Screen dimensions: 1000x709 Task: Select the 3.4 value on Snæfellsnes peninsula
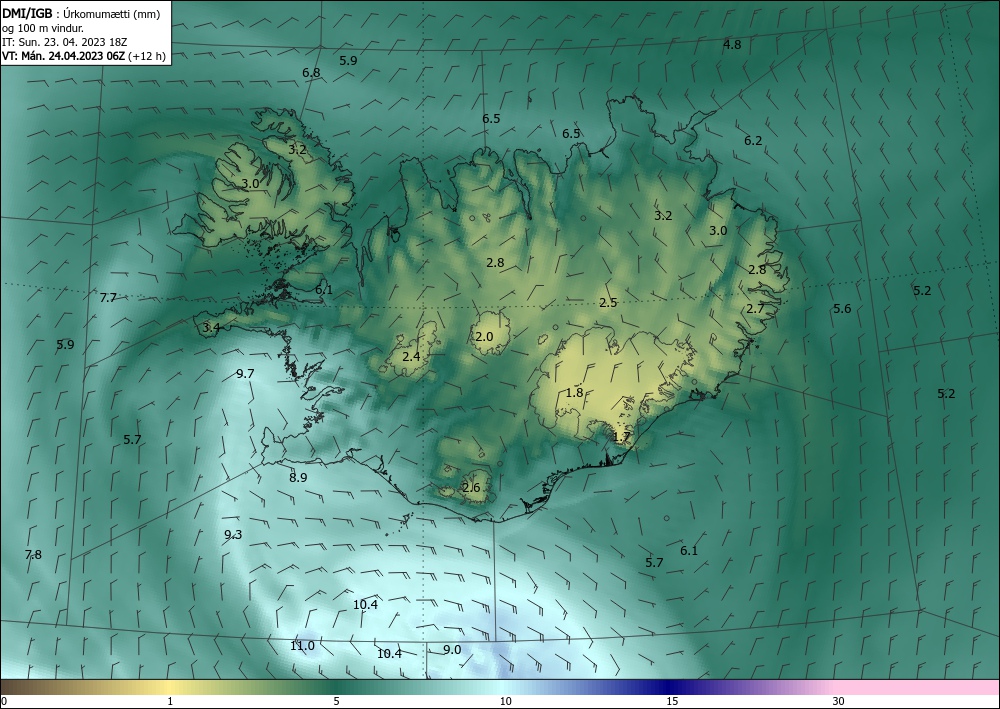pos(211,328)
